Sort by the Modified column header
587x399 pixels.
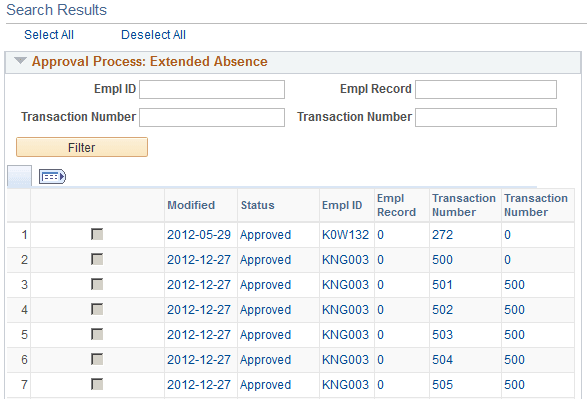(191, 205)
